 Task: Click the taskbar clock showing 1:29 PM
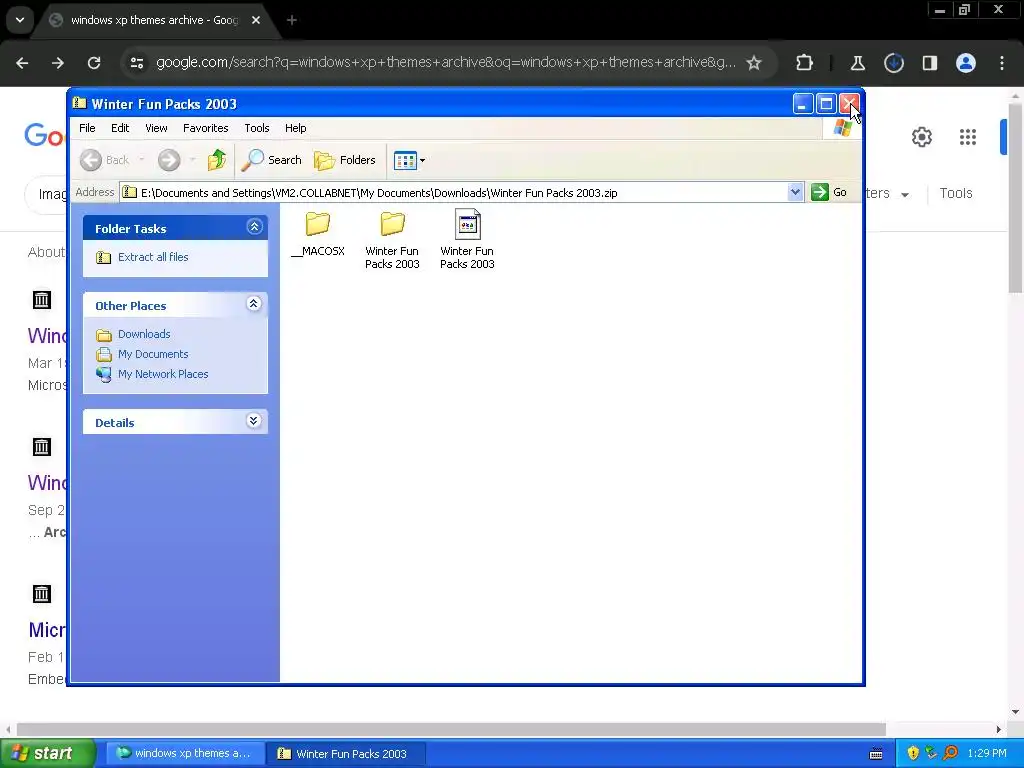(987, 753)
